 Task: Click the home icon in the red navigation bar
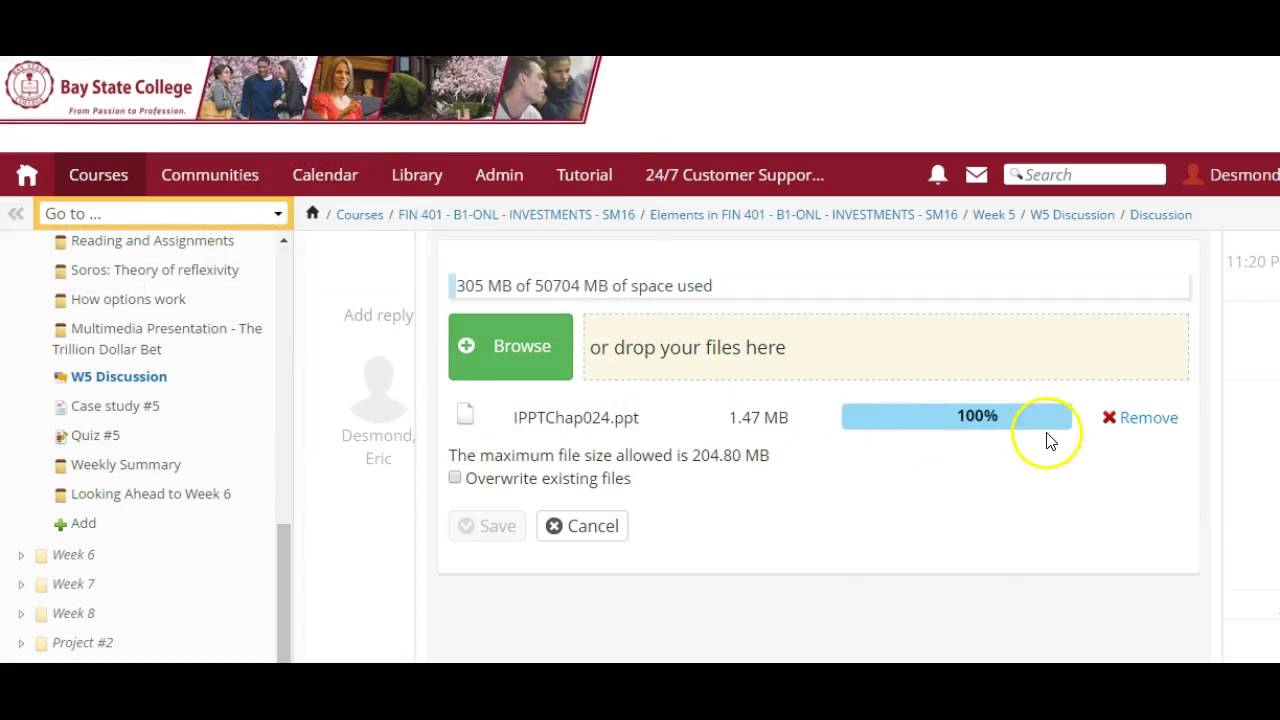pos(27,175)
